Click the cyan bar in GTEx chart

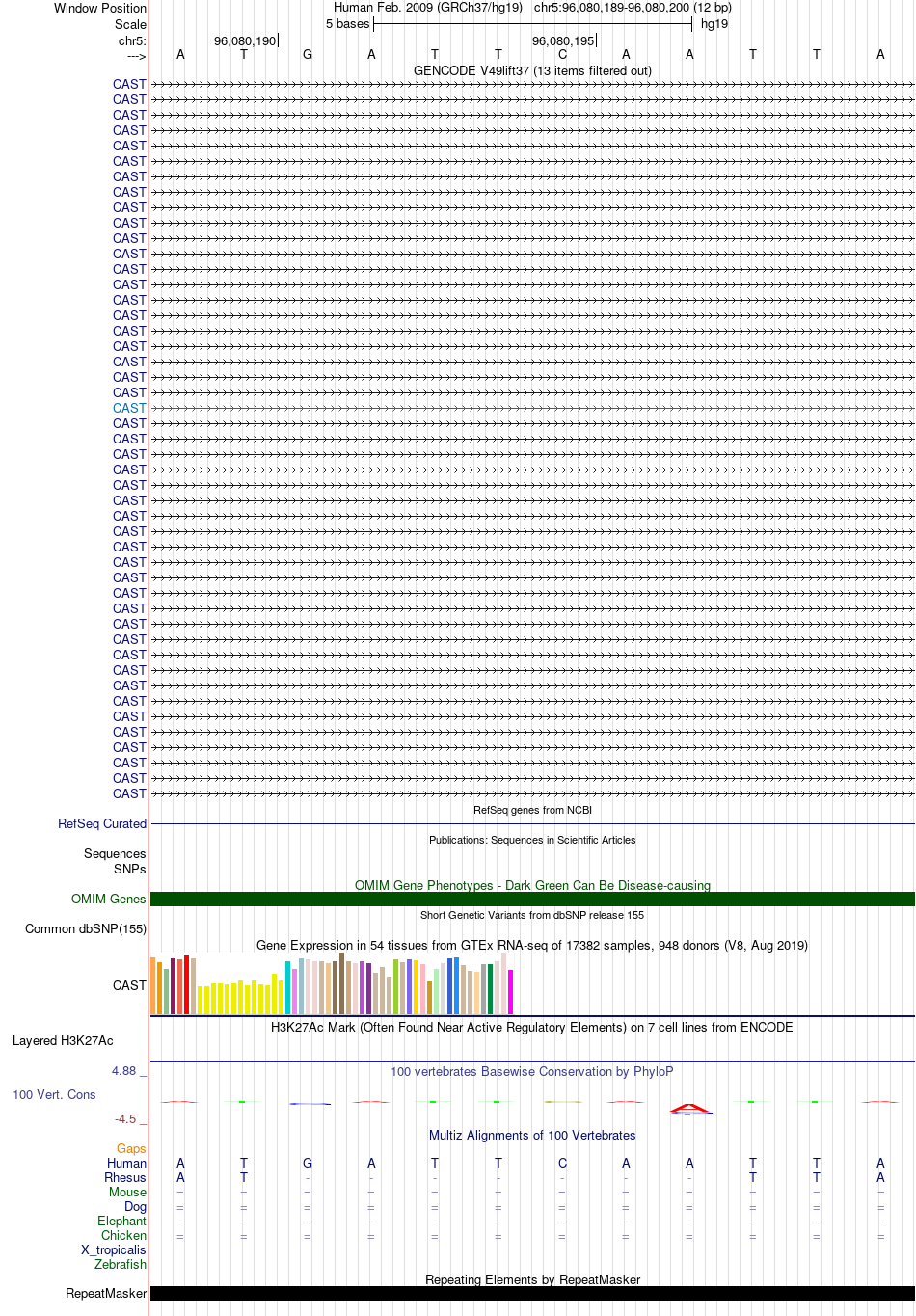pyautogui.click(x=287, y=987)
